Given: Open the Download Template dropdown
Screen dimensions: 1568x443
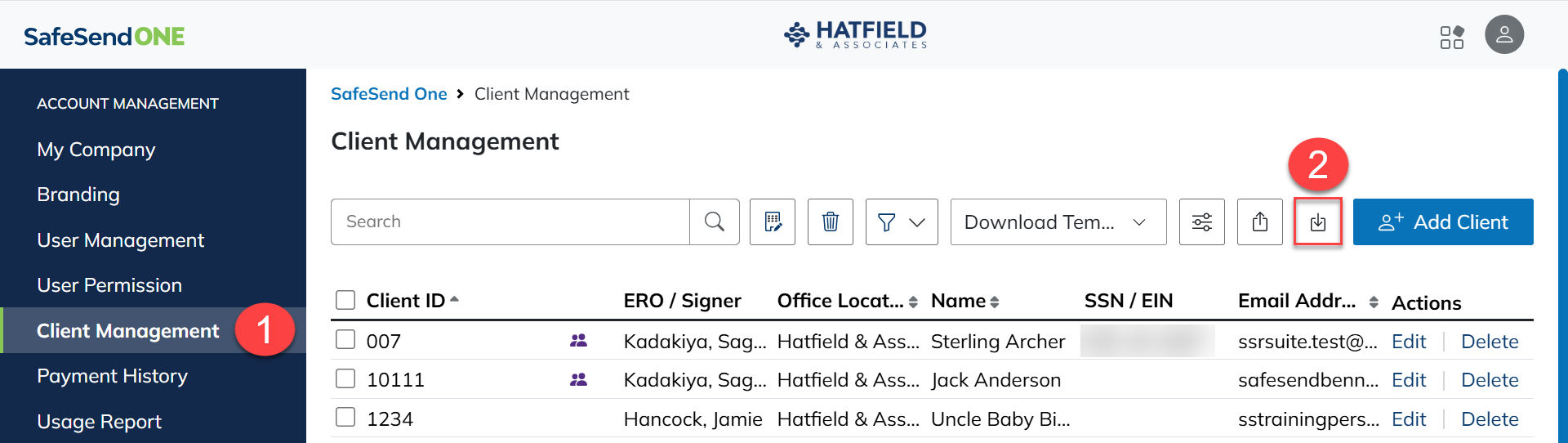Looking at the screenshot, I should tap(1058, 221).
